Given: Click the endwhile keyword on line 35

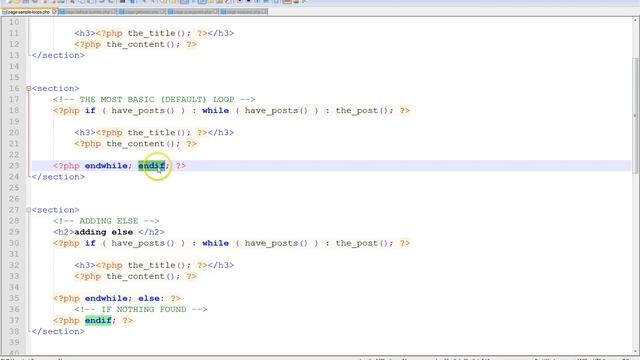Looking at the screenshot, I should pos(106,298).
